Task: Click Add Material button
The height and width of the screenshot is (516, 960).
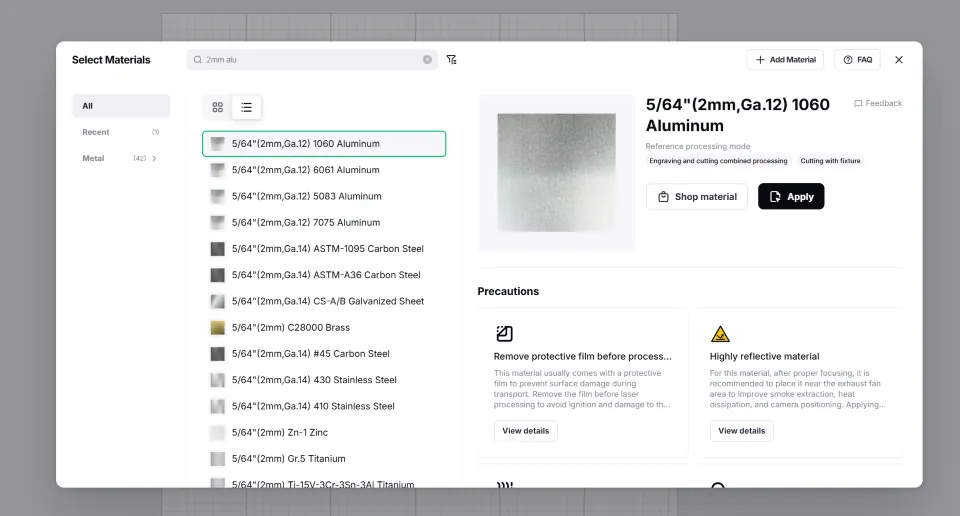Action: pyautogui.click(x=786, y=59)
